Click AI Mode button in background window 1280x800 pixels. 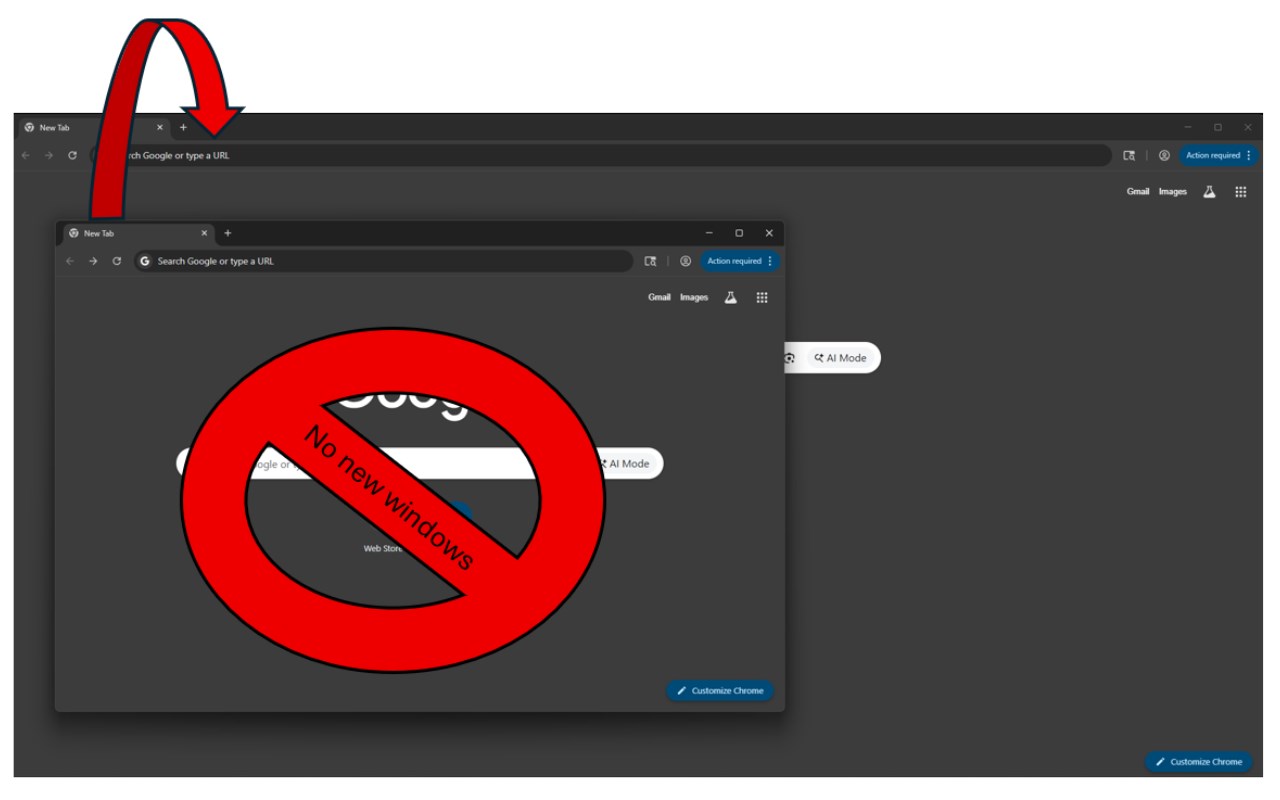pos(840,358)
